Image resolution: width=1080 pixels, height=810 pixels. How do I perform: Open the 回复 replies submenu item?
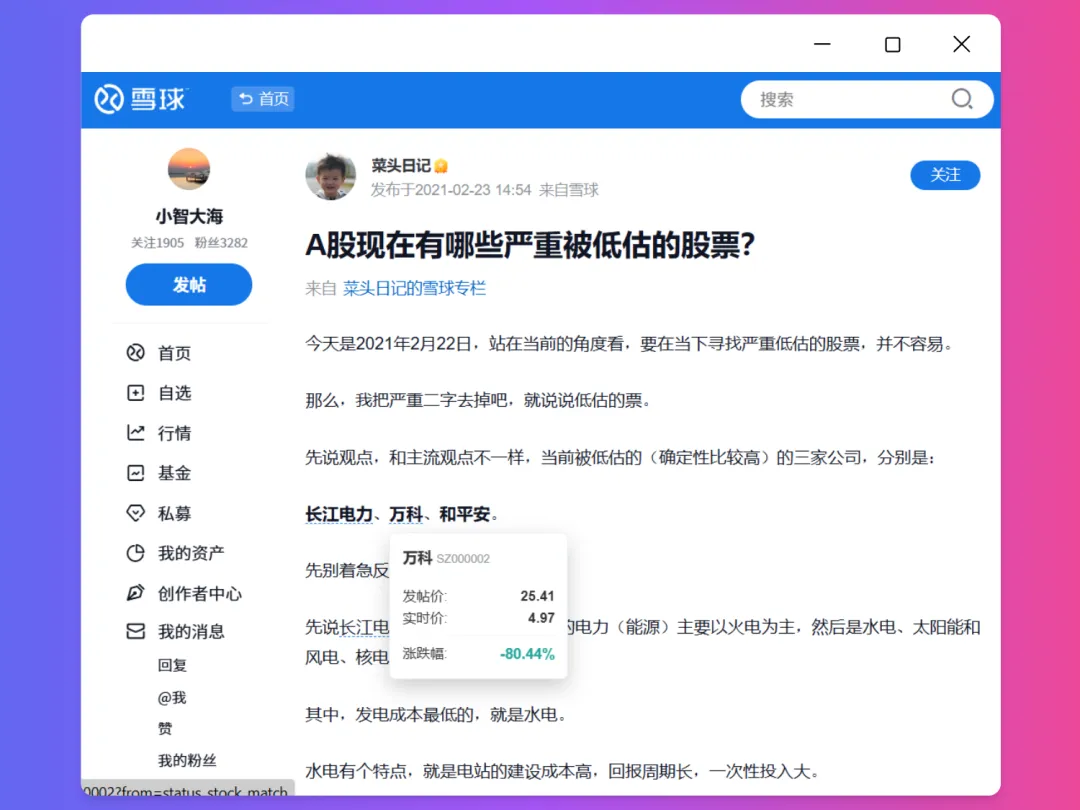pos(172,665)
